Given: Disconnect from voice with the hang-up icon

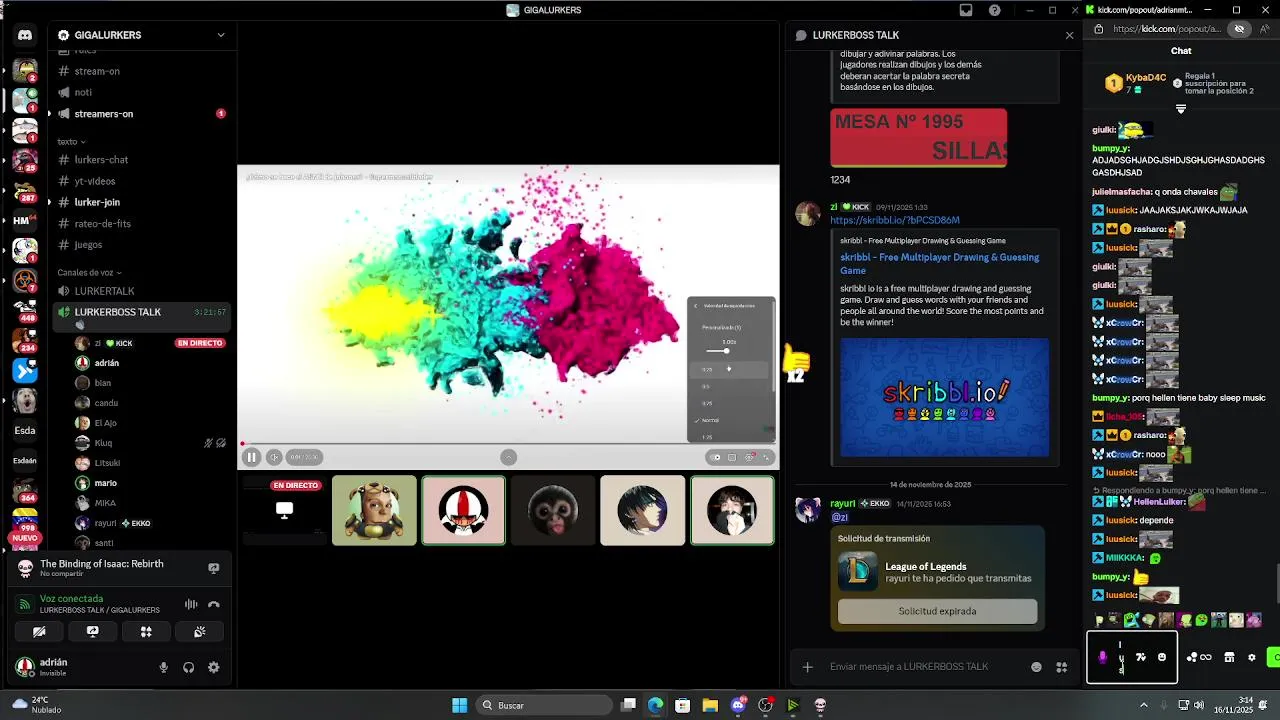Looking at the screenshot, I should [213, 604].
